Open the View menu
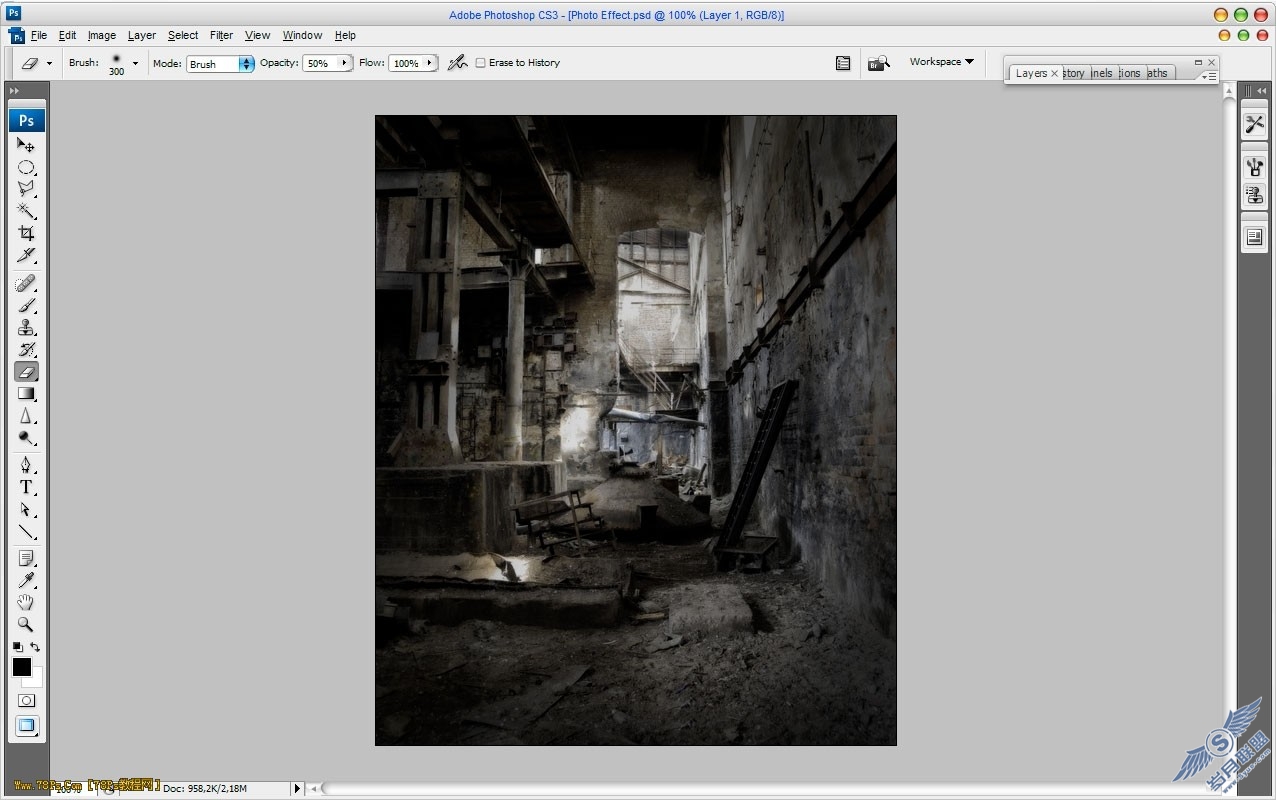This screenshot has width=1276, height=800. point(257,35)
